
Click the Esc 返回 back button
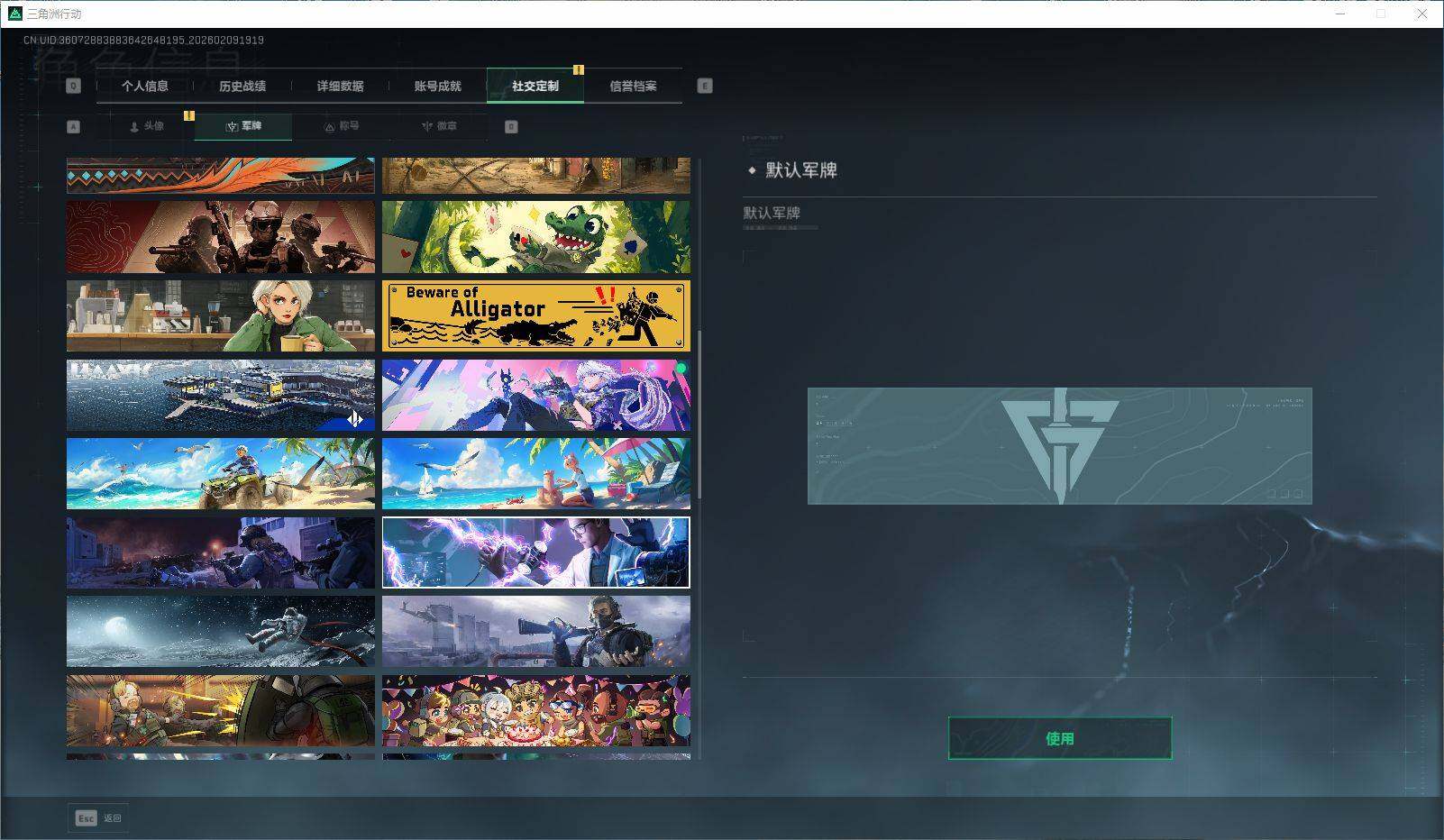pyautogui.click(x=98, y=818)
